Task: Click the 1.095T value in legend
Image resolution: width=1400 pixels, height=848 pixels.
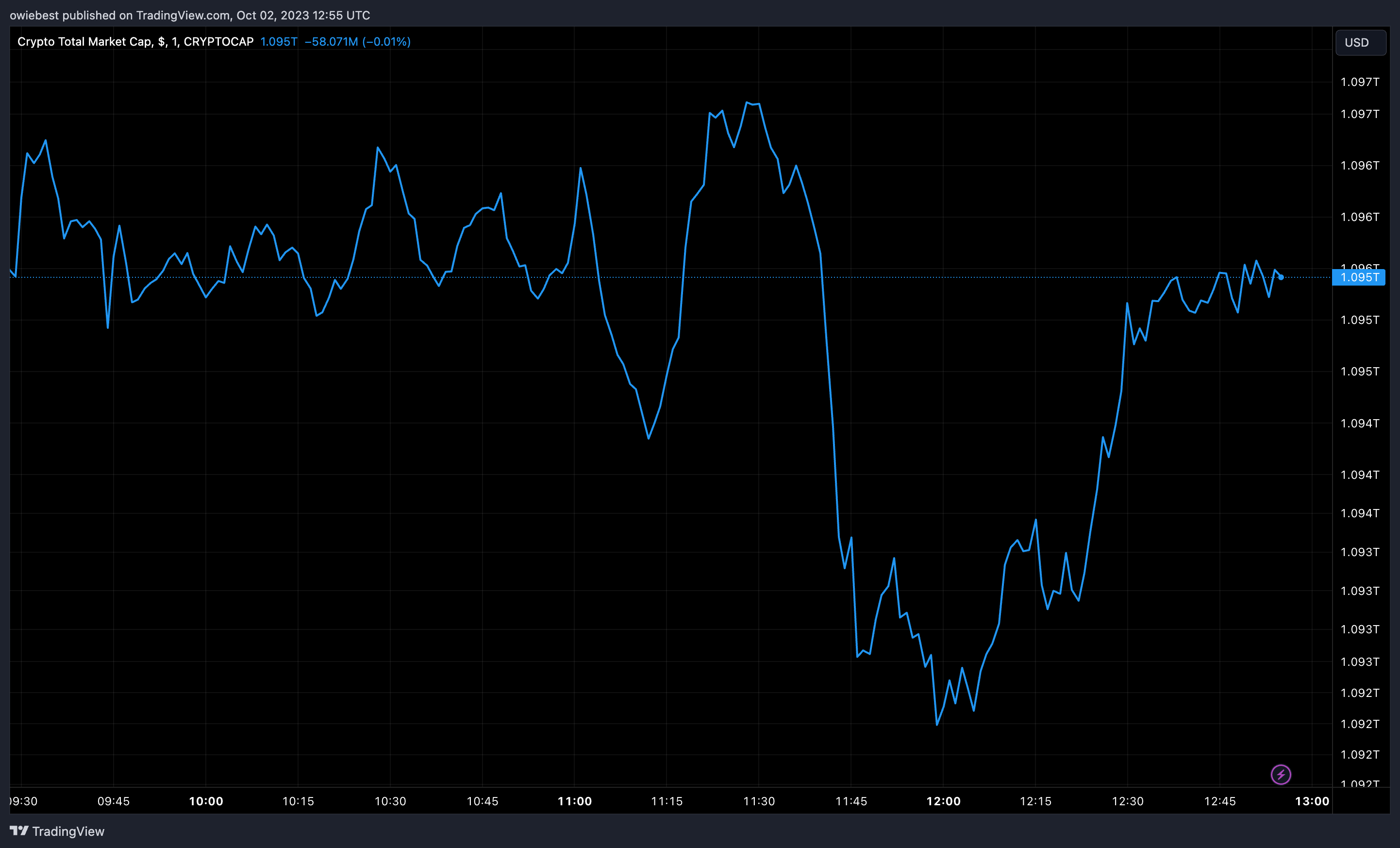Action: (279, 41)
